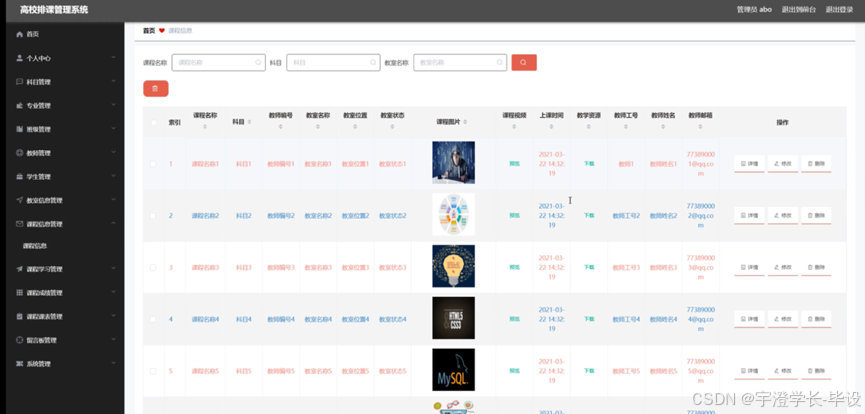The height and width of the screenshot is (414, 865).
Task: Click 详情 button for 课程名称1 row
Action: coord(749,164)
